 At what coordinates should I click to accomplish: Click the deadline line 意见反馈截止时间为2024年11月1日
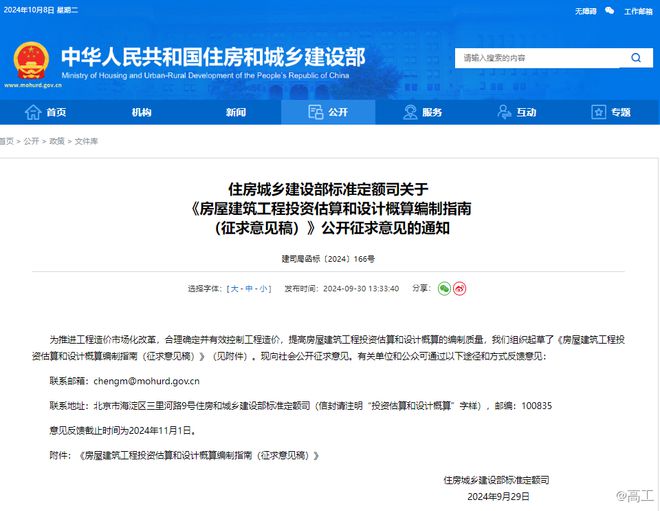pos(122,431)
